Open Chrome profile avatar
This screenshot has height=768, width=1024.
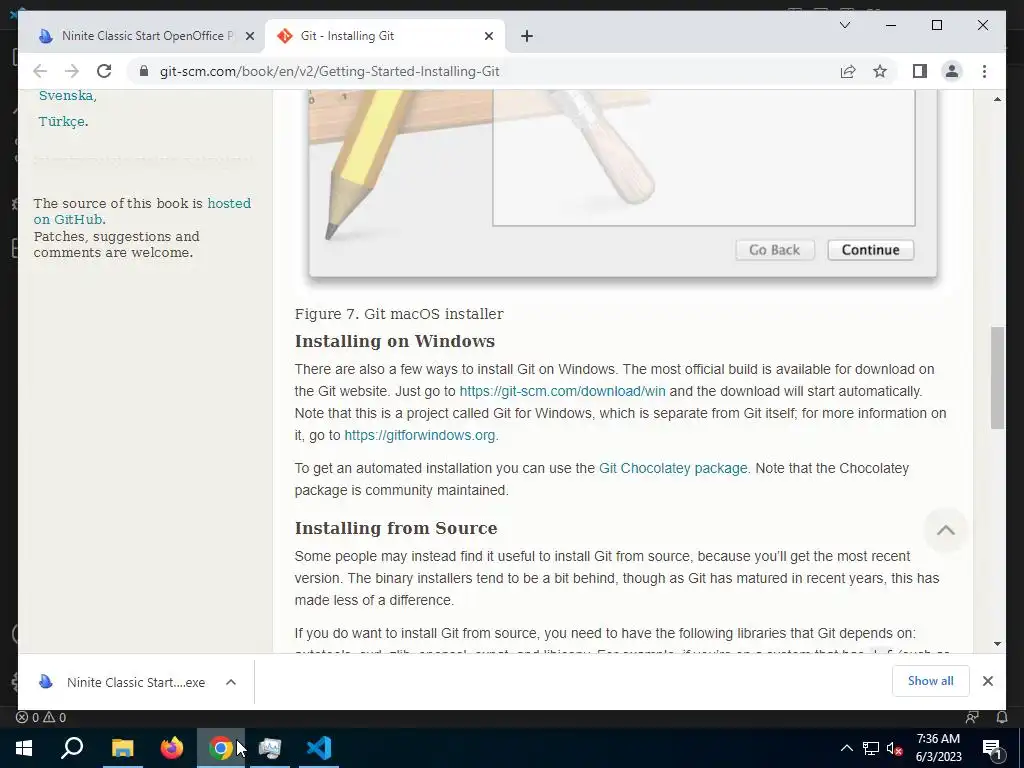click(952, 71)
